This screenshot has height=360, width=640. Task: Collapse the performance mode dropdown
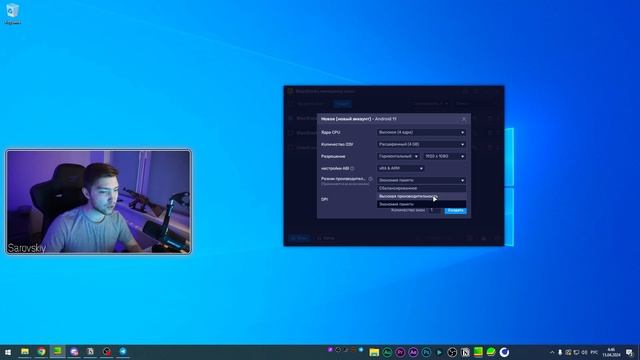pyautogui.click(x=421, y=180)
